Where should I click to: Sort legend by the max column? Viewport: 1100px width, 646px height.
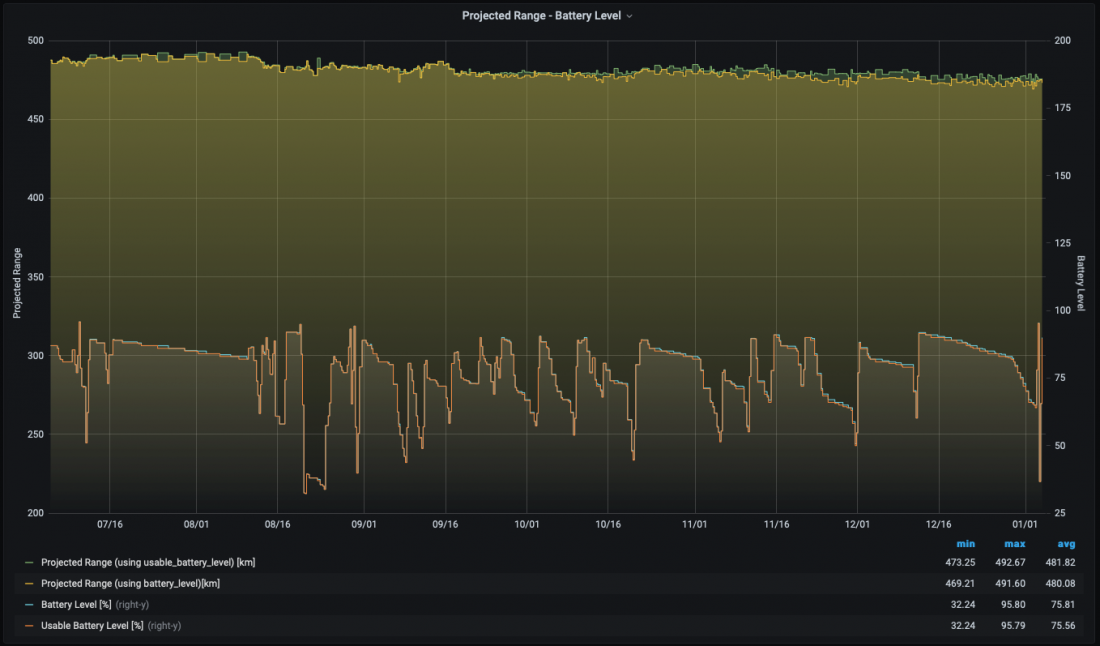pos(1015,543)
